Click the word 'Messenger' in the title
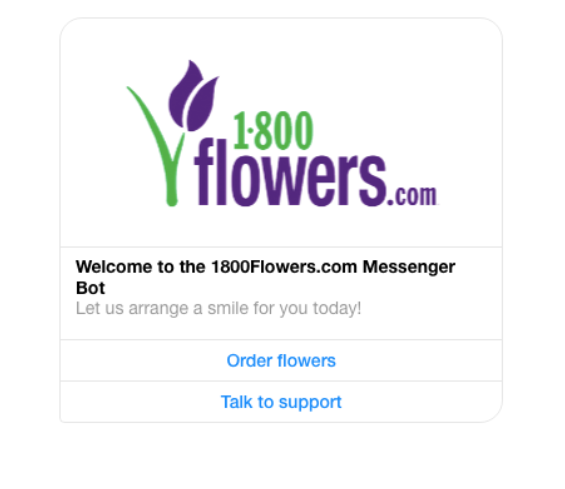565x489 pixels. (x=409, y=268)
